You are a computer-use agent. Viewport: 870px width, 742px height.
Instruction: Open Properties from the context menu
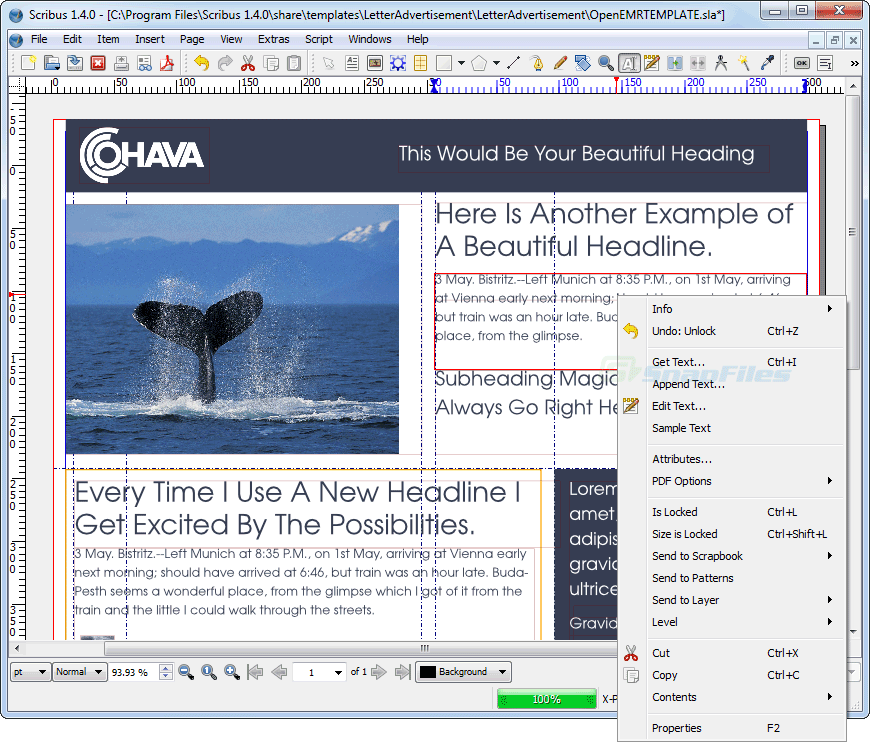[690, 727]
